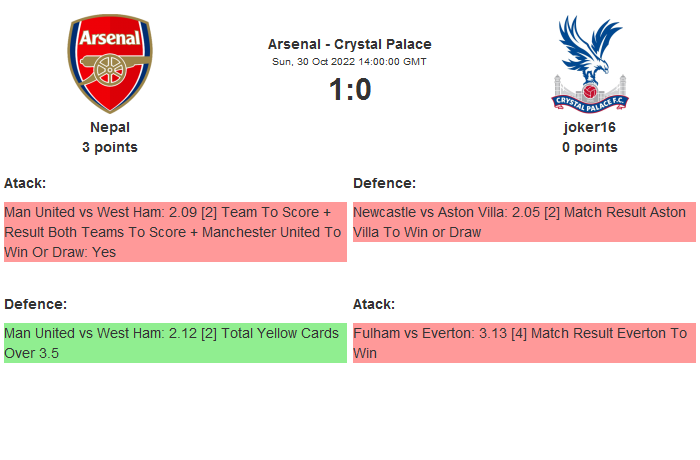Click the 0 points label

tap(589, 147)
